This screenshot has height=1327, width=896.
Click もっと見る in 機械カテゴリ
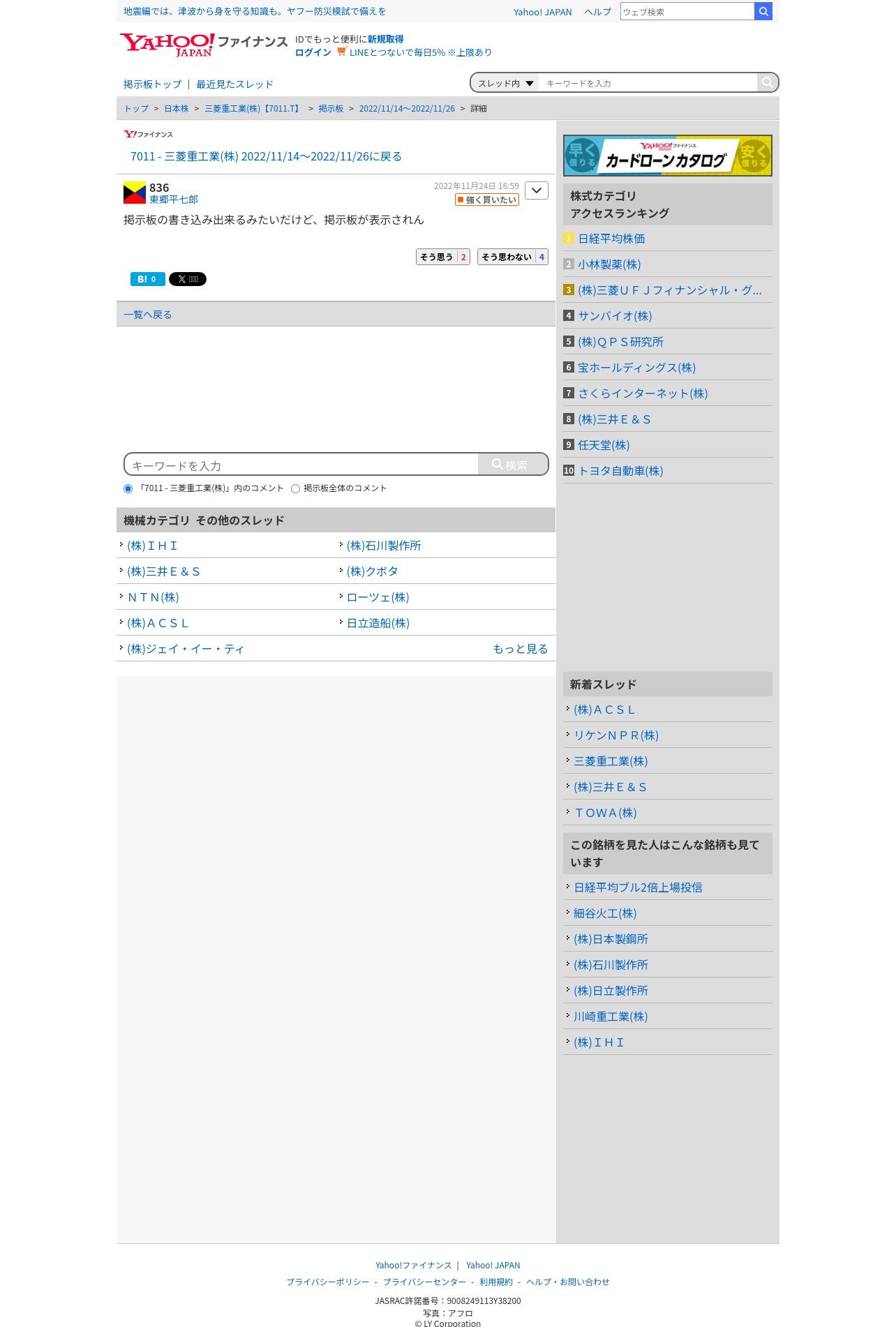pyautogui.click(x=520, y=649)
